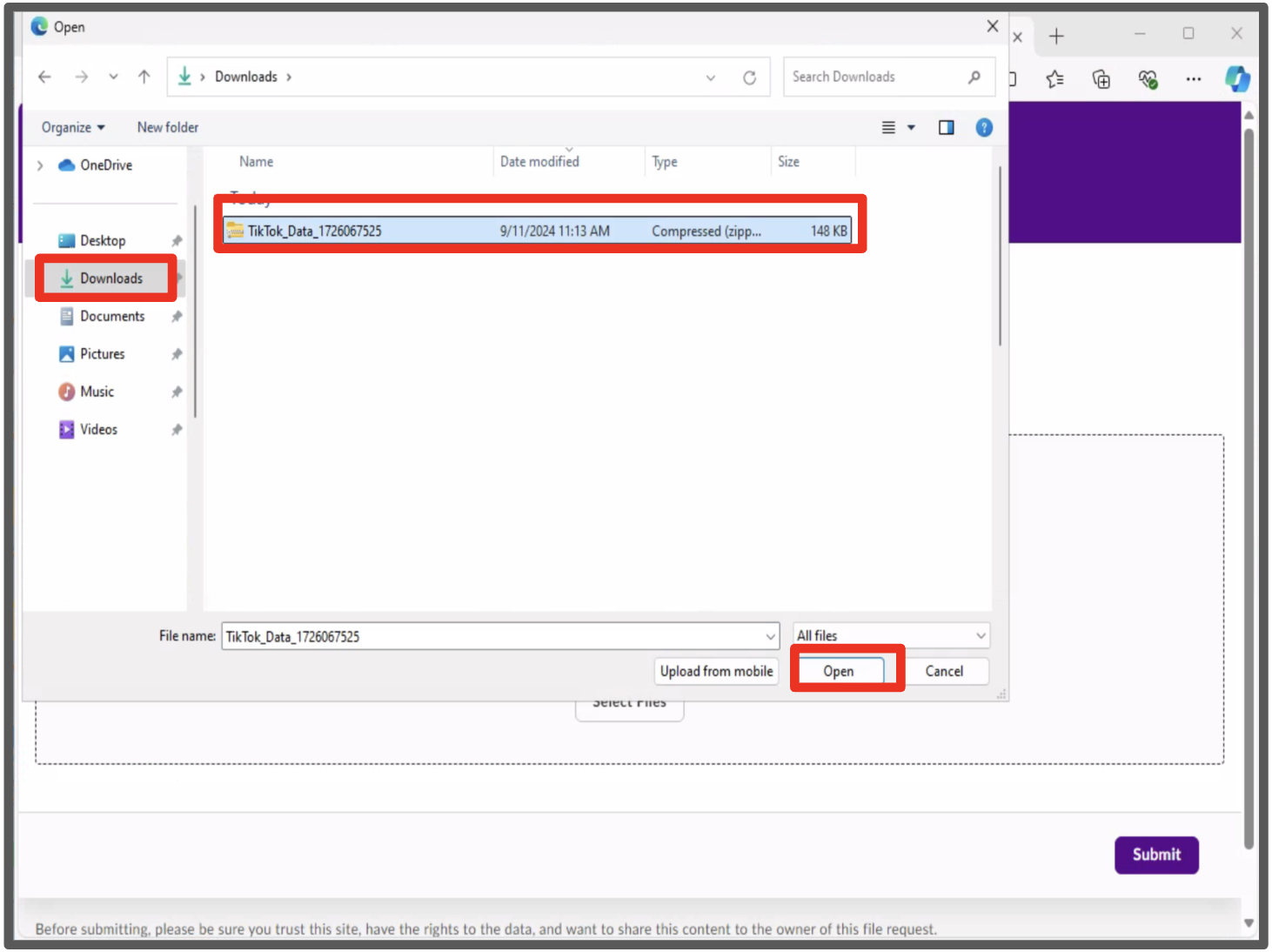The width and height of the screenshot is (1272, 952).
Task: Open the Copilot sidebar icon
Action: point(1237,79)
